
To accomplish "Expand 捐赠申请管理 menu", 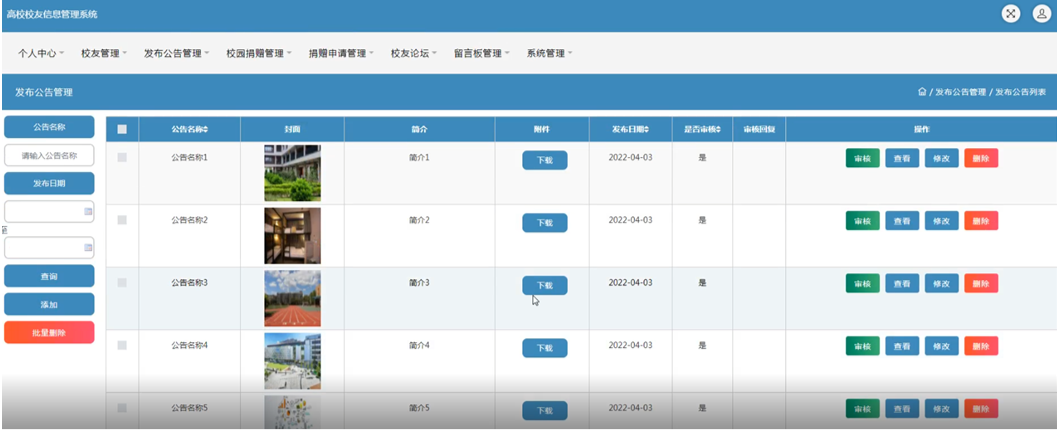I will pyautogui.click(x=342, y=53).
